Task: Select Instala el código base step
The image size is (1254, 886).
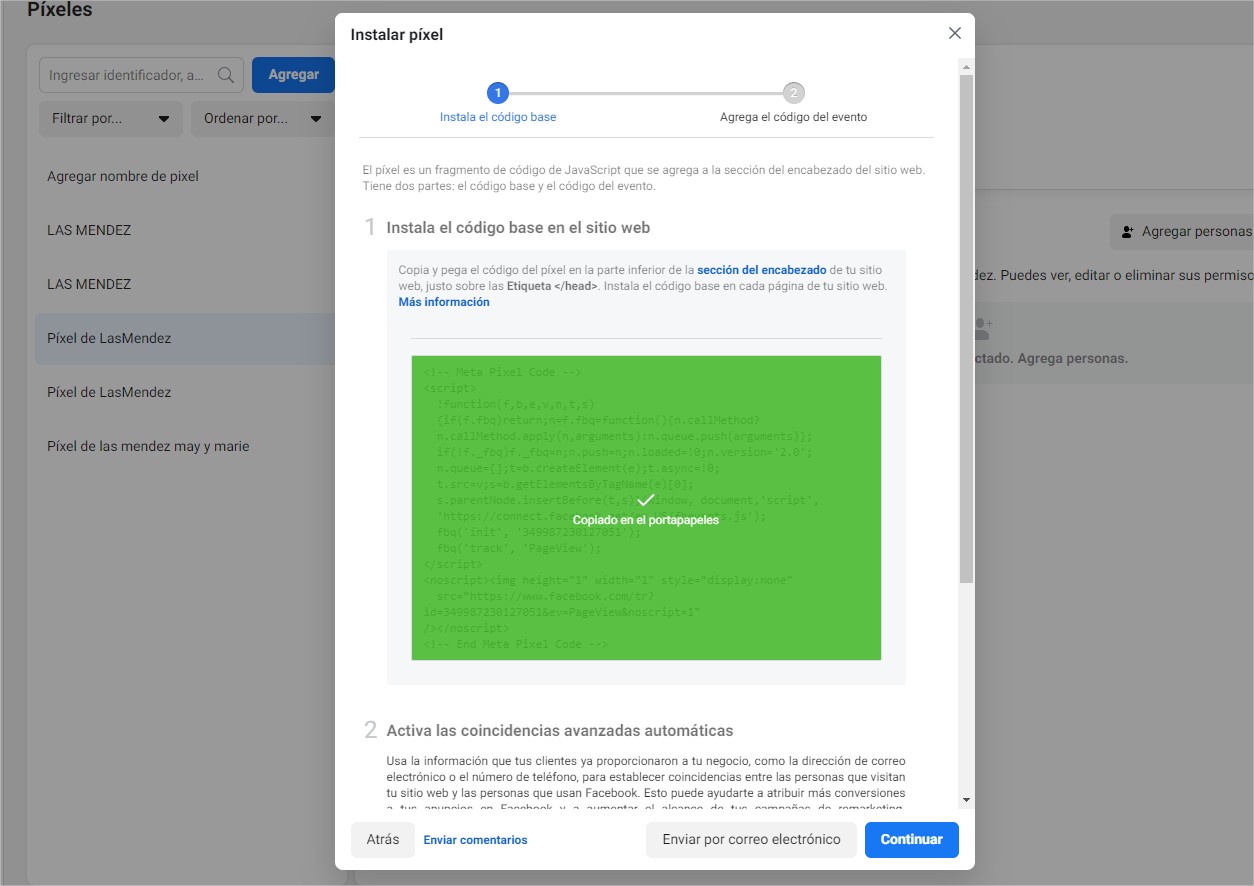Action: click(x=498, y=117)
